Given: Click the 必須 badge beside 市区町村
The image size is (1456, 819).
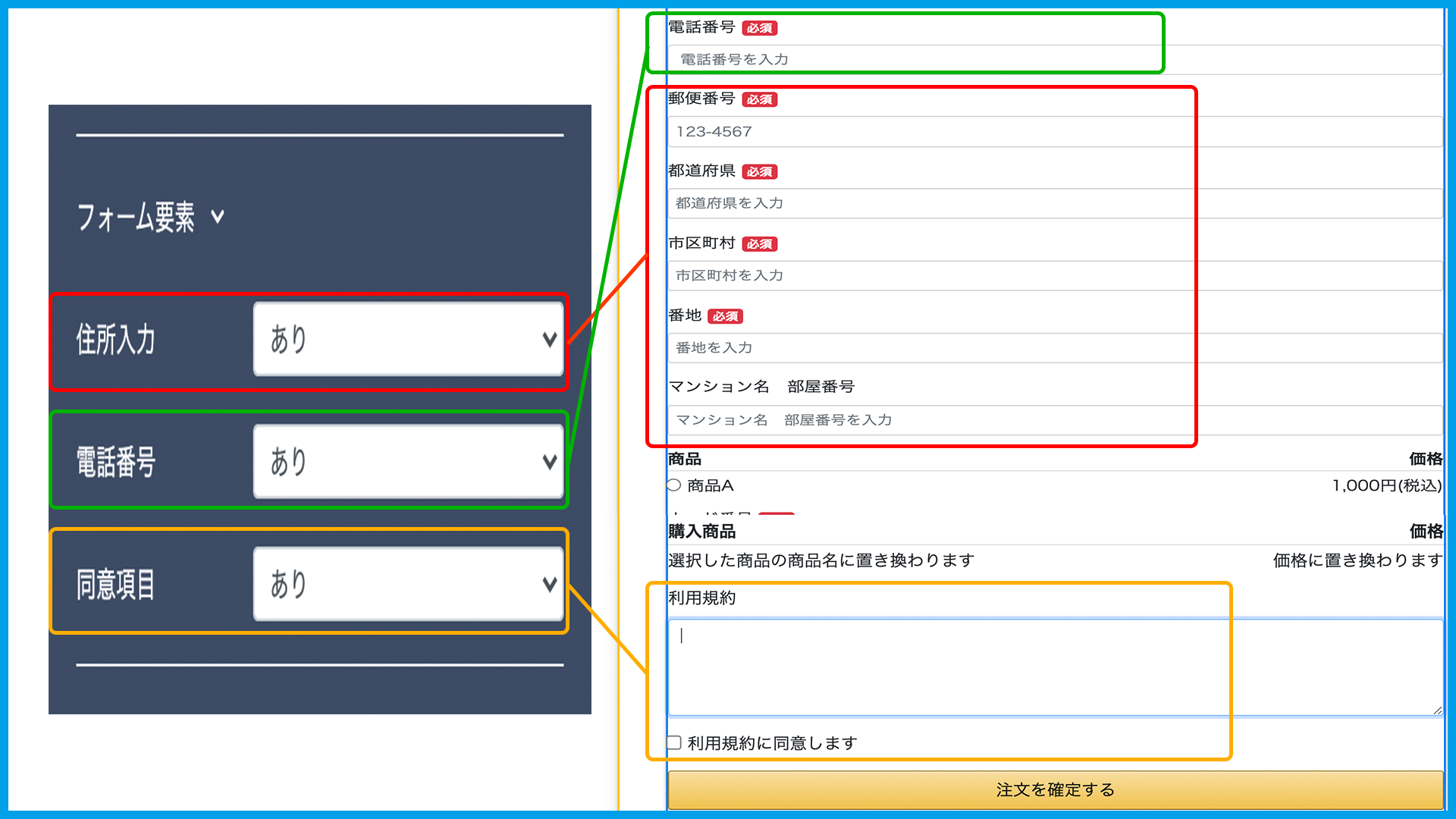Looking at the screenshot, I should tap(759, 244).
